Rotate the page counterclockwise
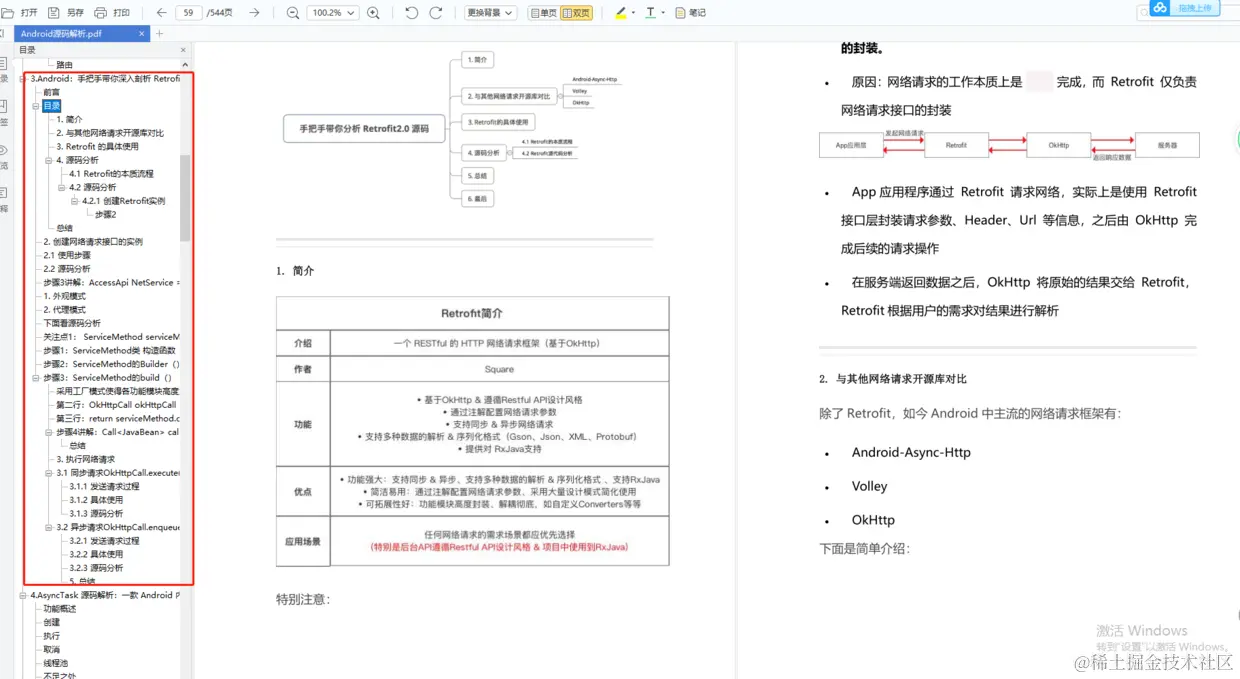 pyautogui.click(x=412, y=13)
